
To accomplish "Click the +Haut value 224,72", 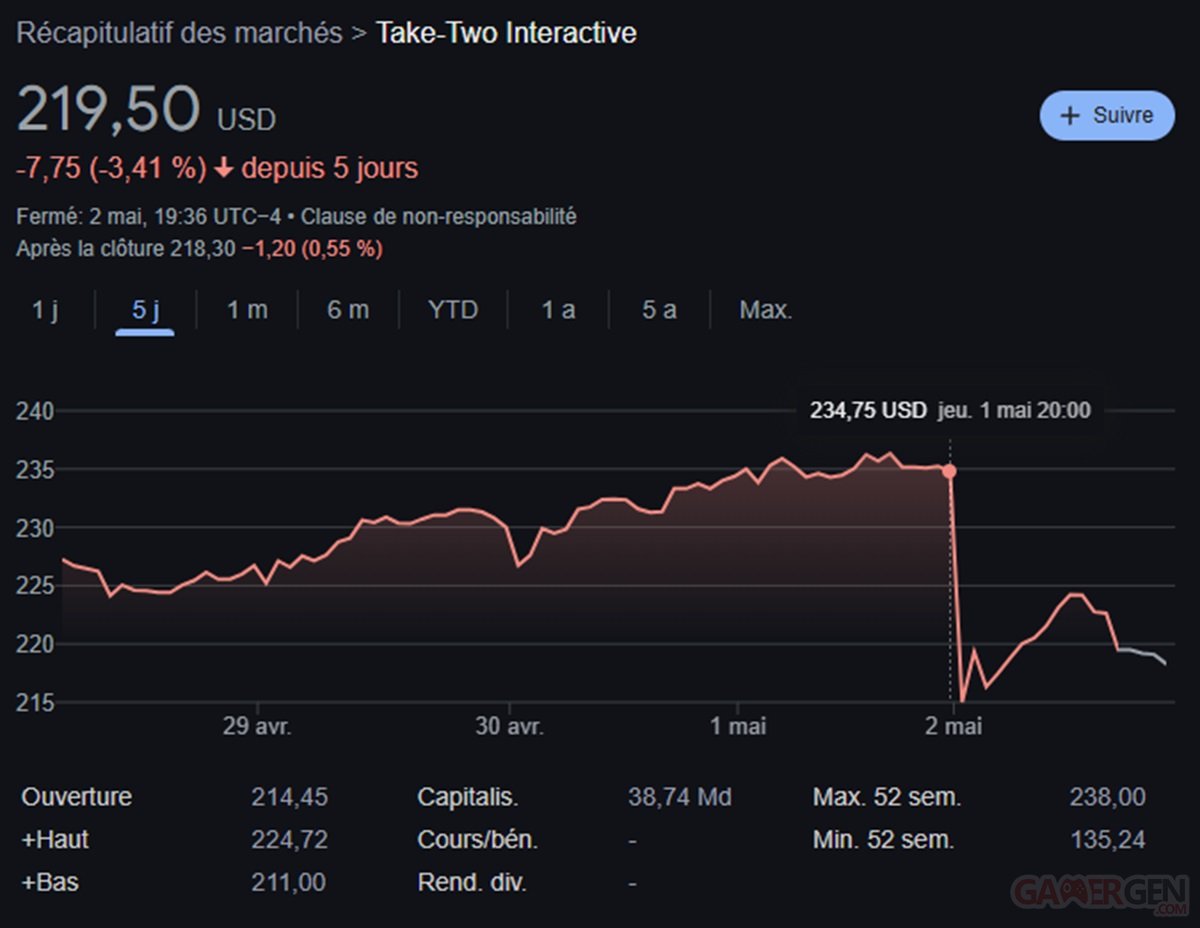I will pos(289,840).
